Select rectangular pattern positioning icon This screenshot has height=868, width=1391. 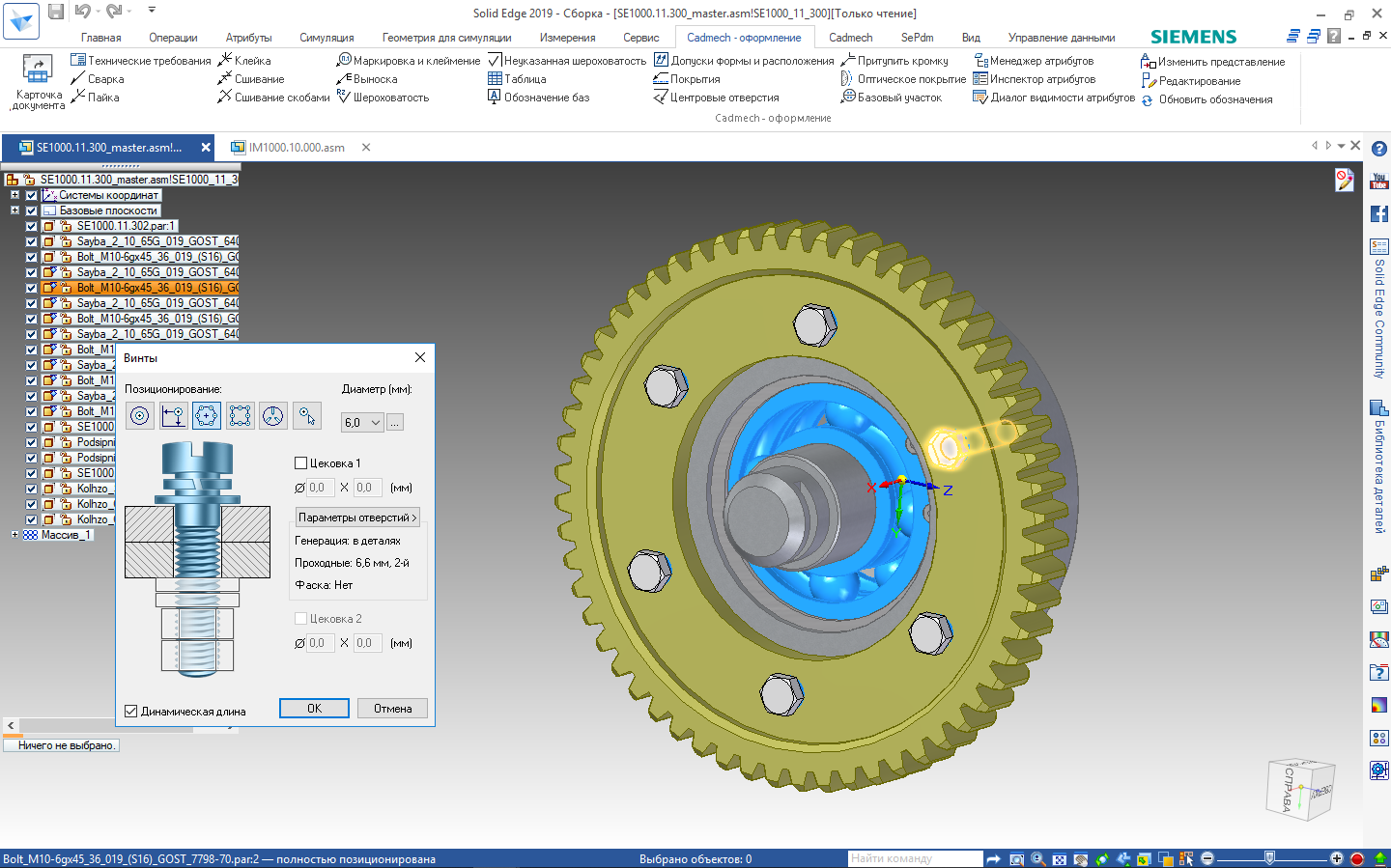(x=240, y=416)
